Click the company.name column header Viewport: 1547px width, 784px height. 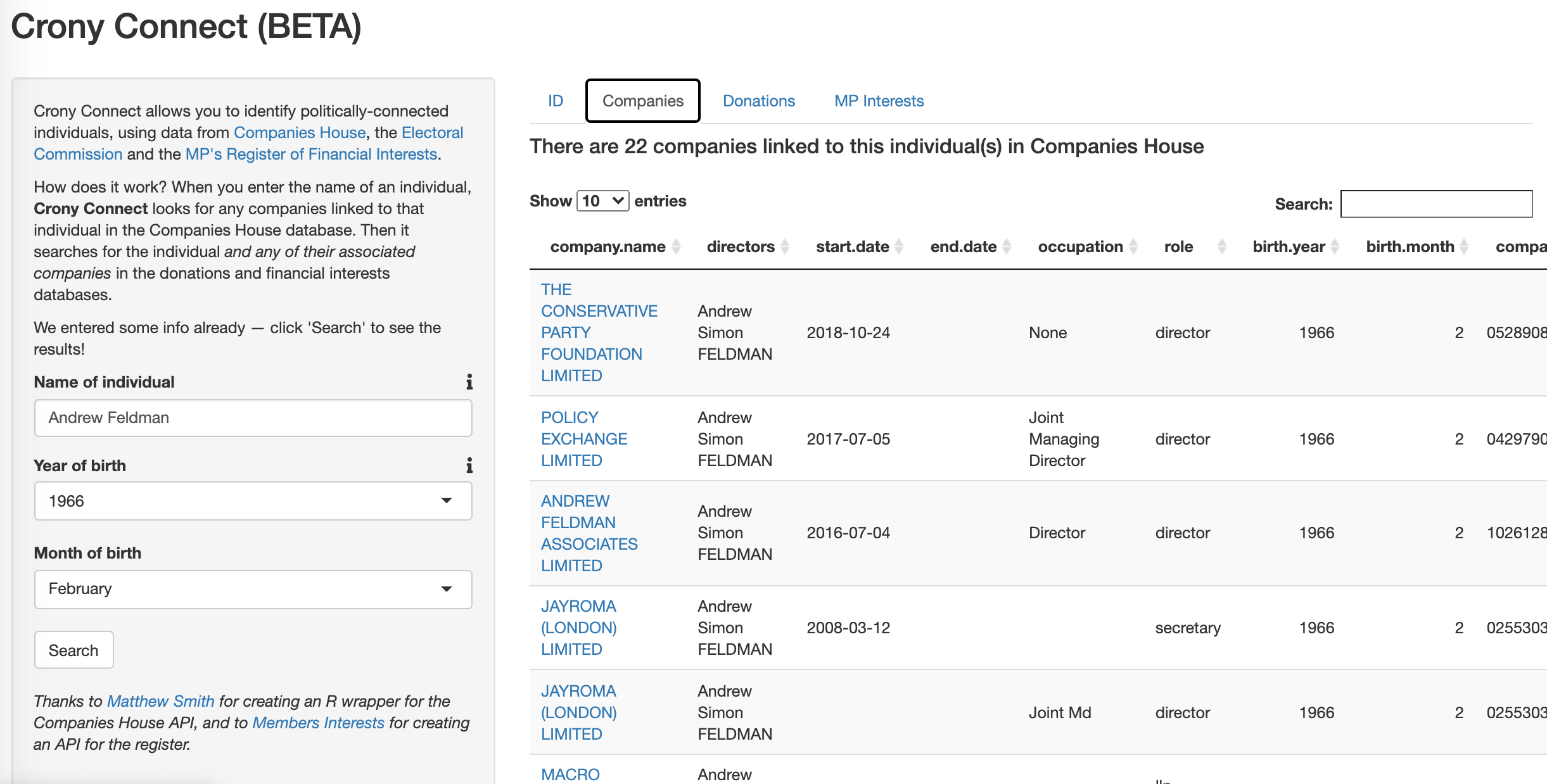[608, 246]
